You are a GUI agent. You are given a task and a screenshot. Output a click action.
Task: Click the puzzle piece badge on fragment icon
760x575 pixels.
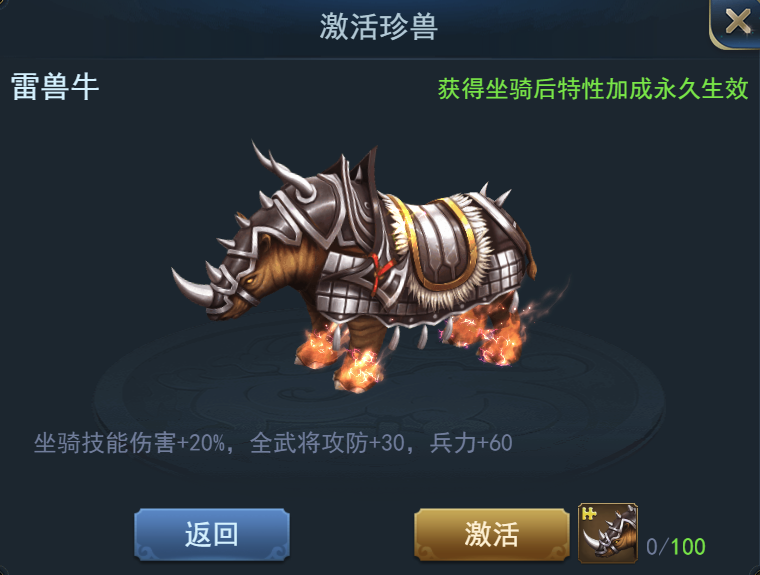point(589,513)
